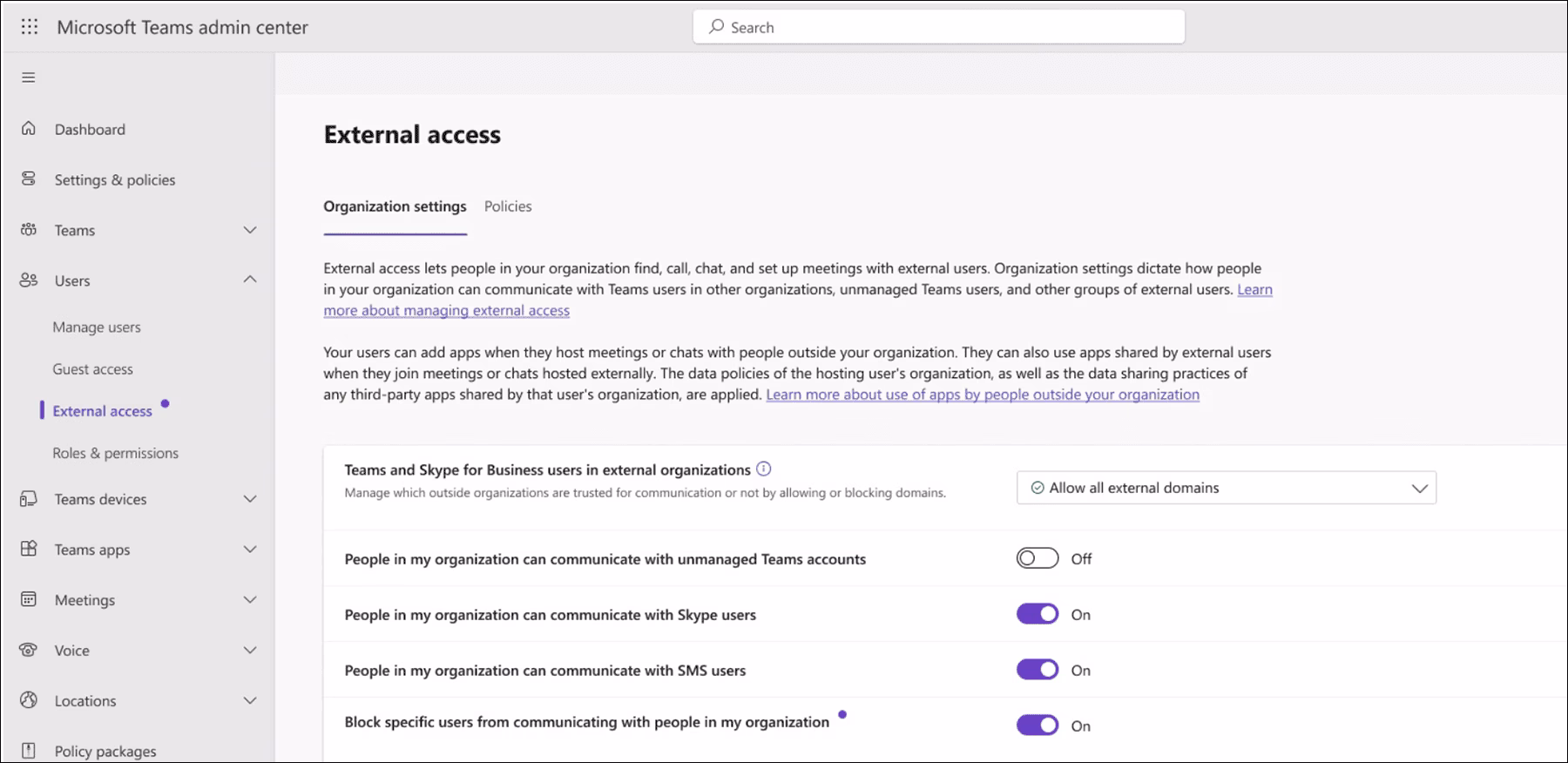Go to Guest access page
Viewport: 1568px width, 763px height.
(93, 369)
